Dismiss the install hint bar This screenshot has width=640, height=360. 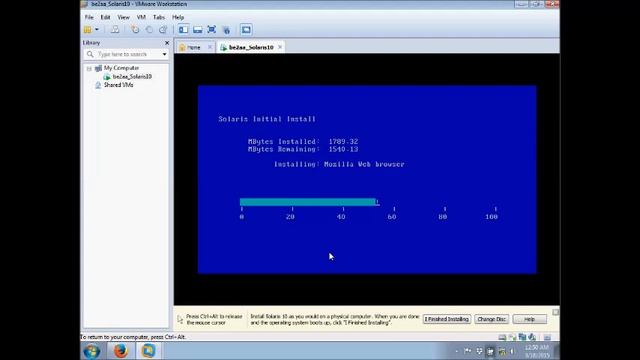(x=556, y=312)
